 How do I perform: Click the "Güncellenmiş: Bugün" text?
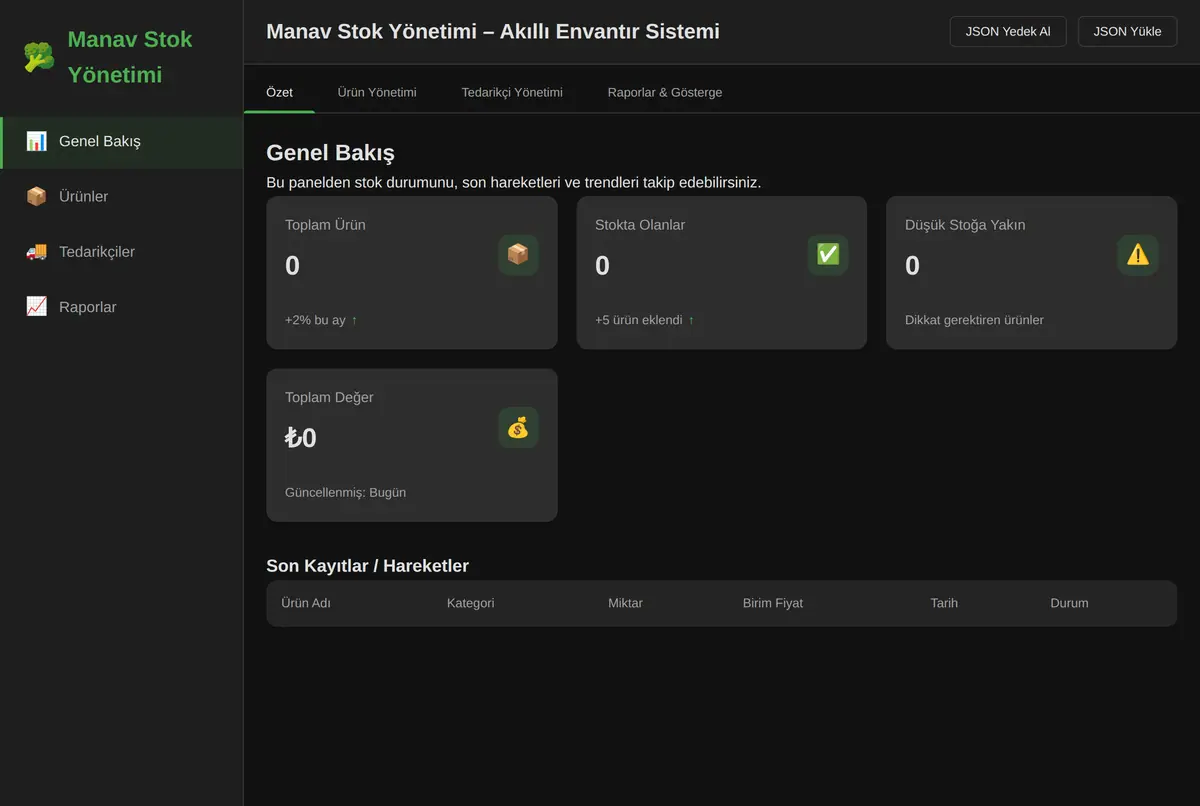[x=345, y=492]
